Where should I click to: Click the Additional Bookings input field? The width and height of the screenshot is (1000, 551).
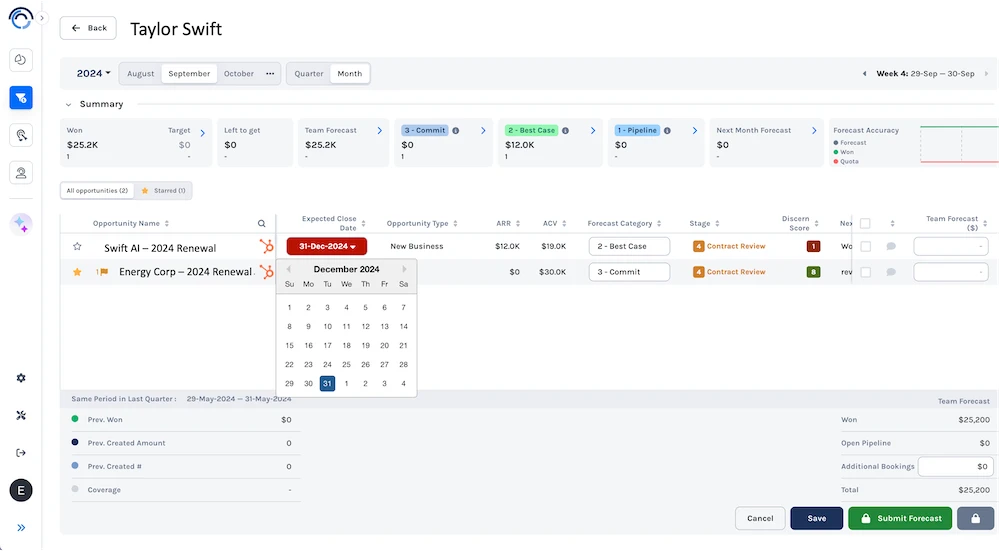click(x=955, y=466)
